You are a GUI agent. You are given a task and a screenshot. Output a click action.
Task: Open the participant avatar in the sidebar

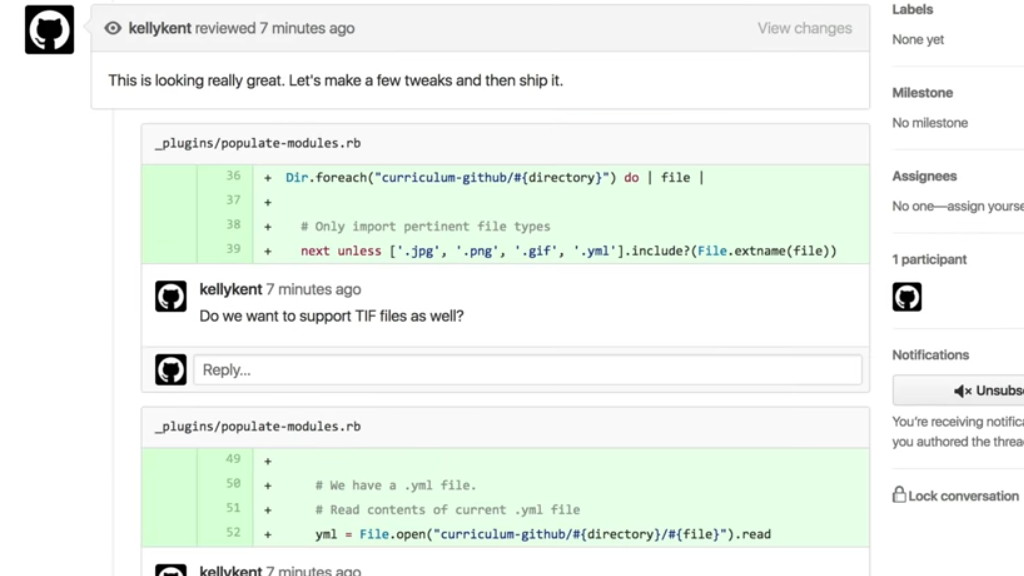tap(907, 297)
